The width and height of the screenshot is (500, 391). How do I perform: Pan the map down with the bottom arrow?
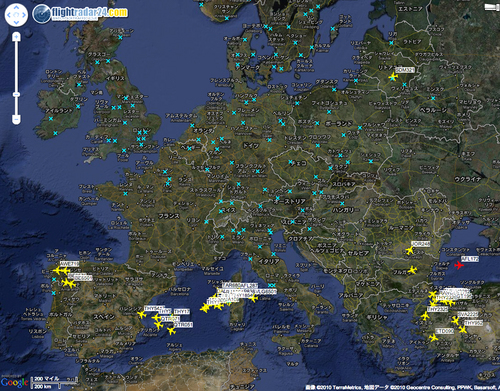(x=16, y=22)
